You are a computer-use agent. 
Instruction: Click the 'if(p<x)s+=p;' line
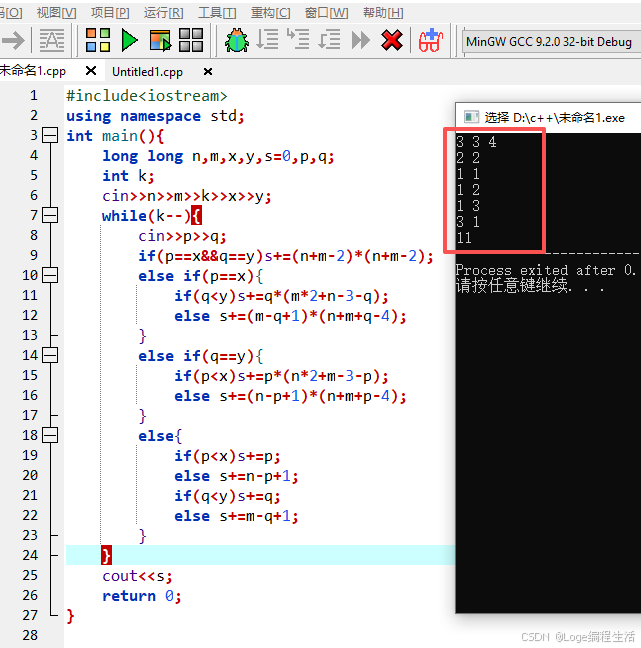[227, 456]
